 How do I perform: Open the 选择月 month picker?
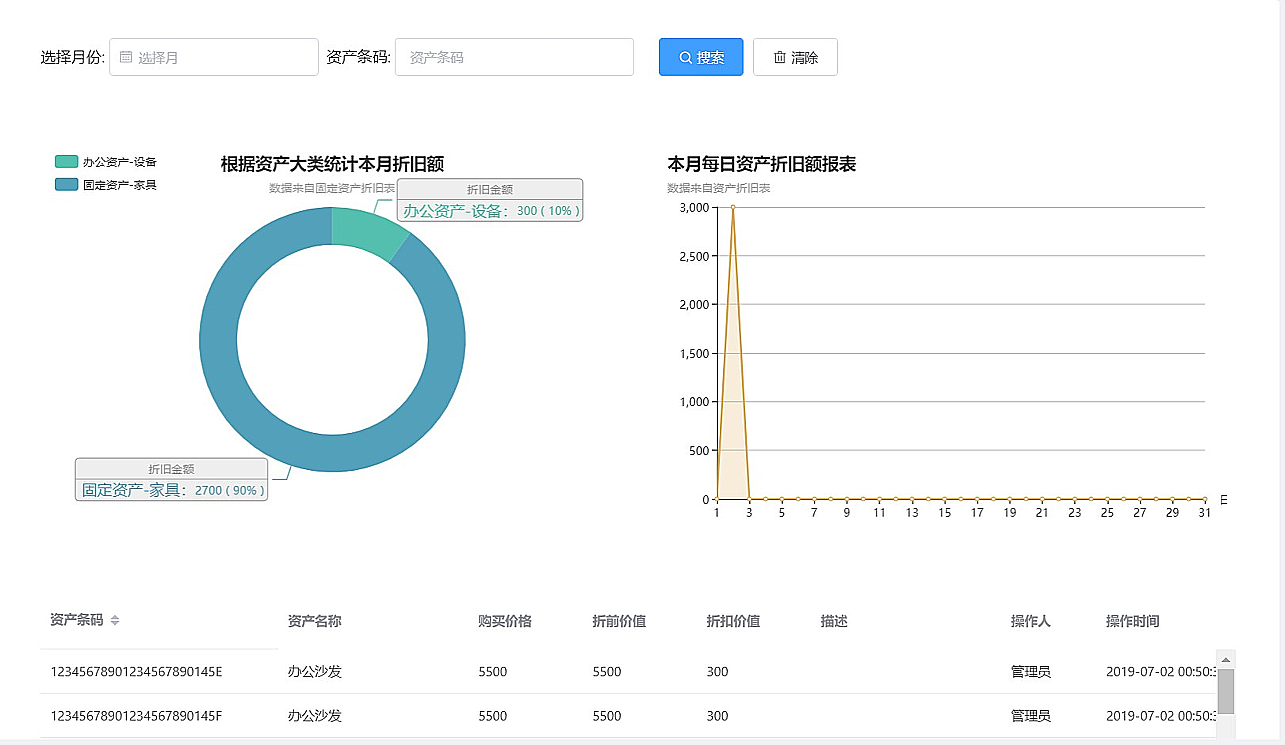click(214, 58)
